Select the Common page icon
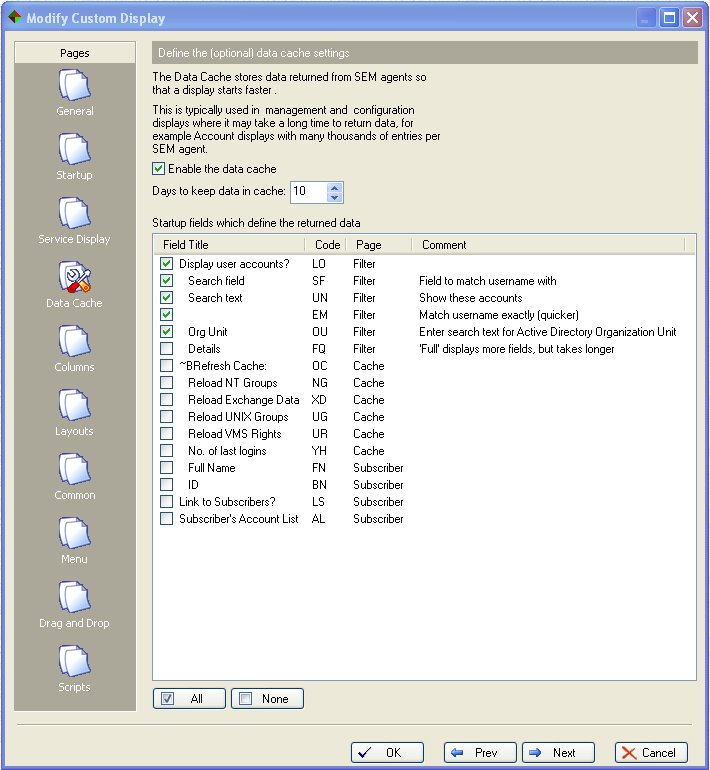Viewport: 710px width, 770px height. point(75,469)
